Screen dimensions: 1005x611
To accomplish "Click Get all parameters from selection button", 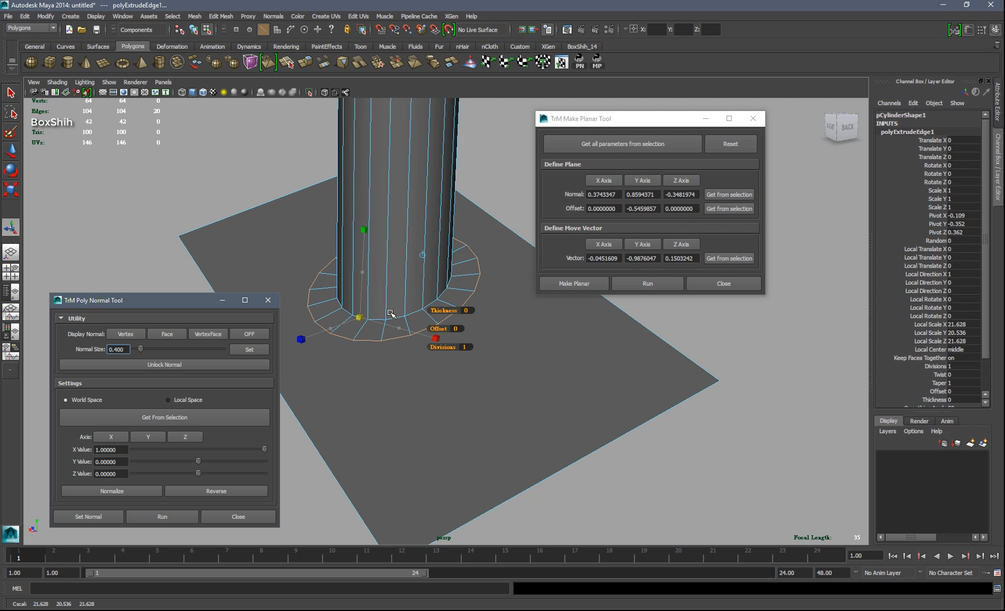I will [x=622, y=144].
